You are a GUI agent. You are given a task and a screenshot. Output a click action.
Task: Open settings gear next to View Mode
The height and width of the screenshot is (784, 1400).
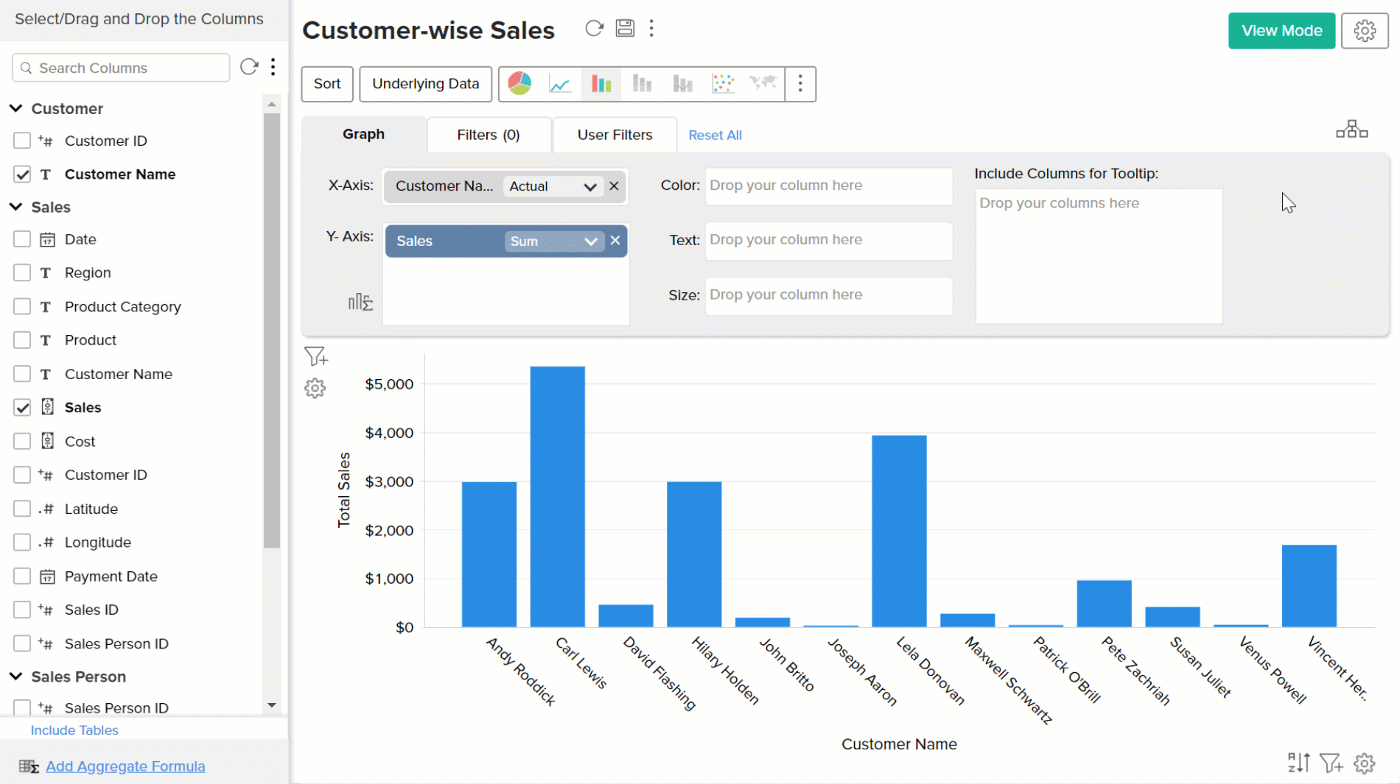(1364, 31)
